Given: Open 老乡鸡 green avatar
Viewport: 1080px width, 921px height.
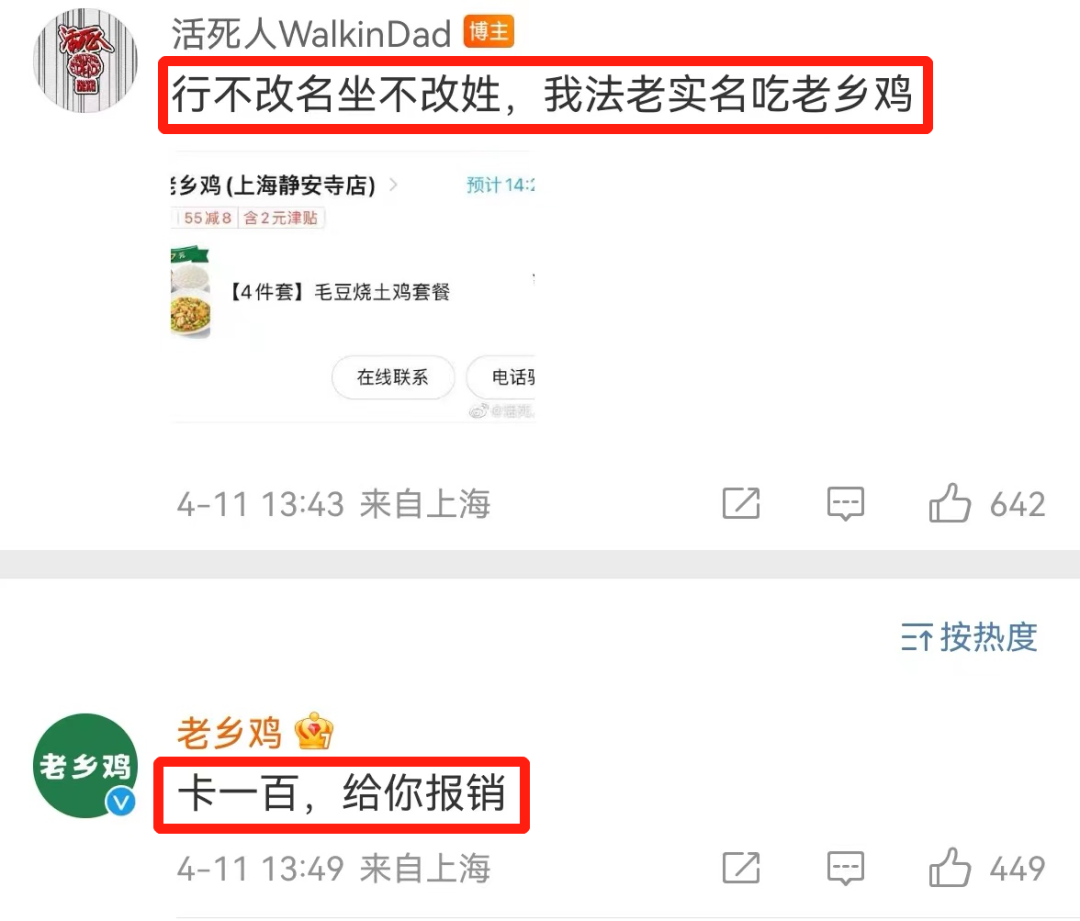Looking at the screenshot, I should click(x=85, y=765).
